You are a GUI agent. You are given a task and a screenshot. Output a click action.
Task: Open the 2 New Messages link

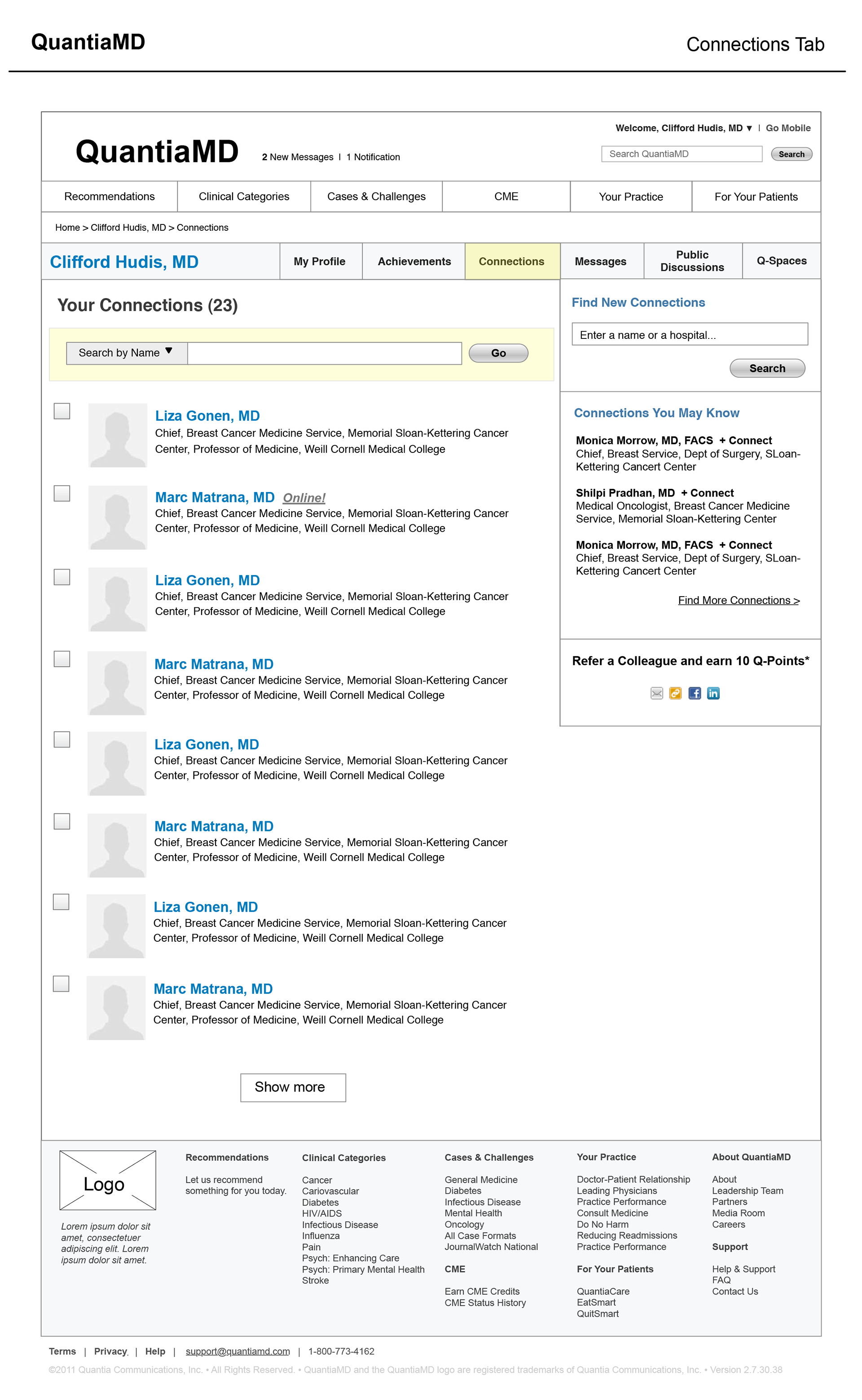tap(298, 157)
